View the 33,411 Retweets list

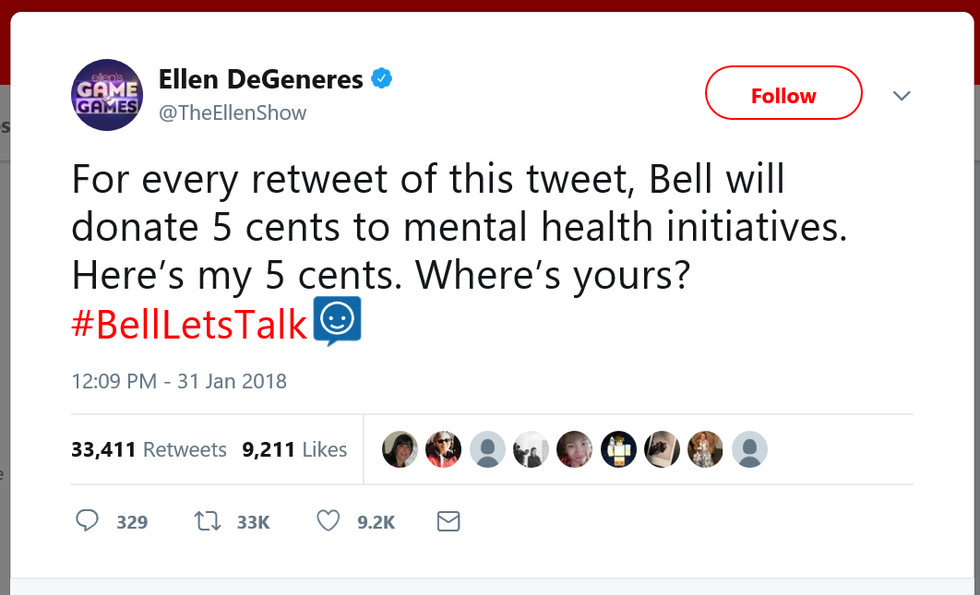click(149, 450)
